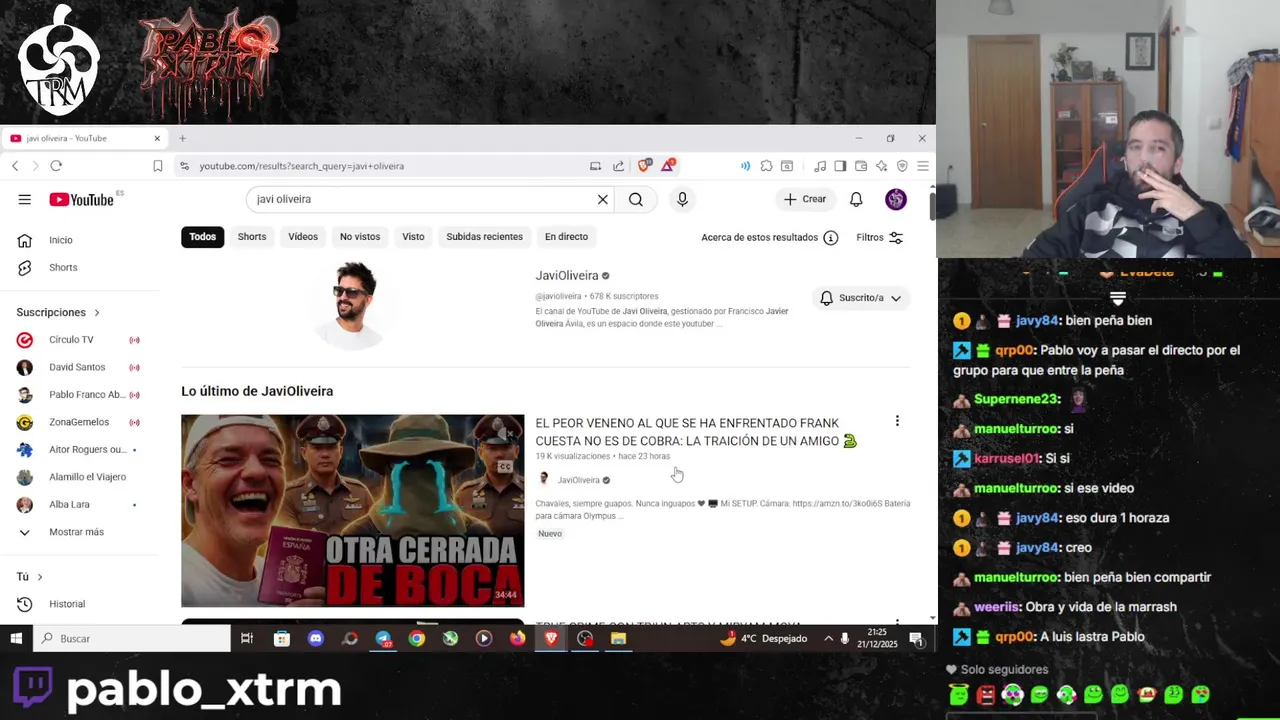1280x720 pixels.
Task: Open the YouTube hamburger guide menu
Action: 24,199
